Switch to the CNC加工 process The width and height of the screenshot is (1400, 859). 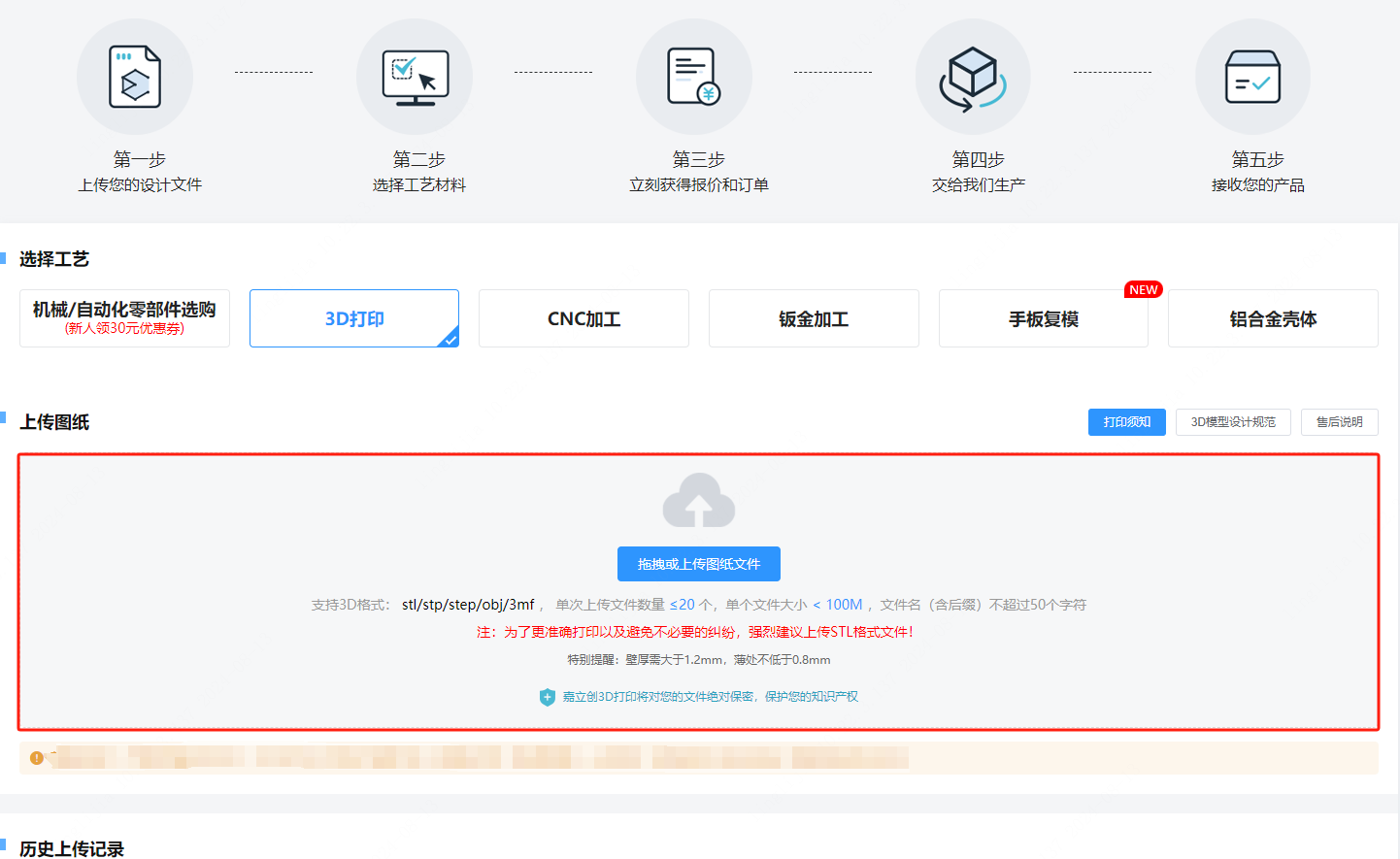pyautogui.click(x=583, y=318)
